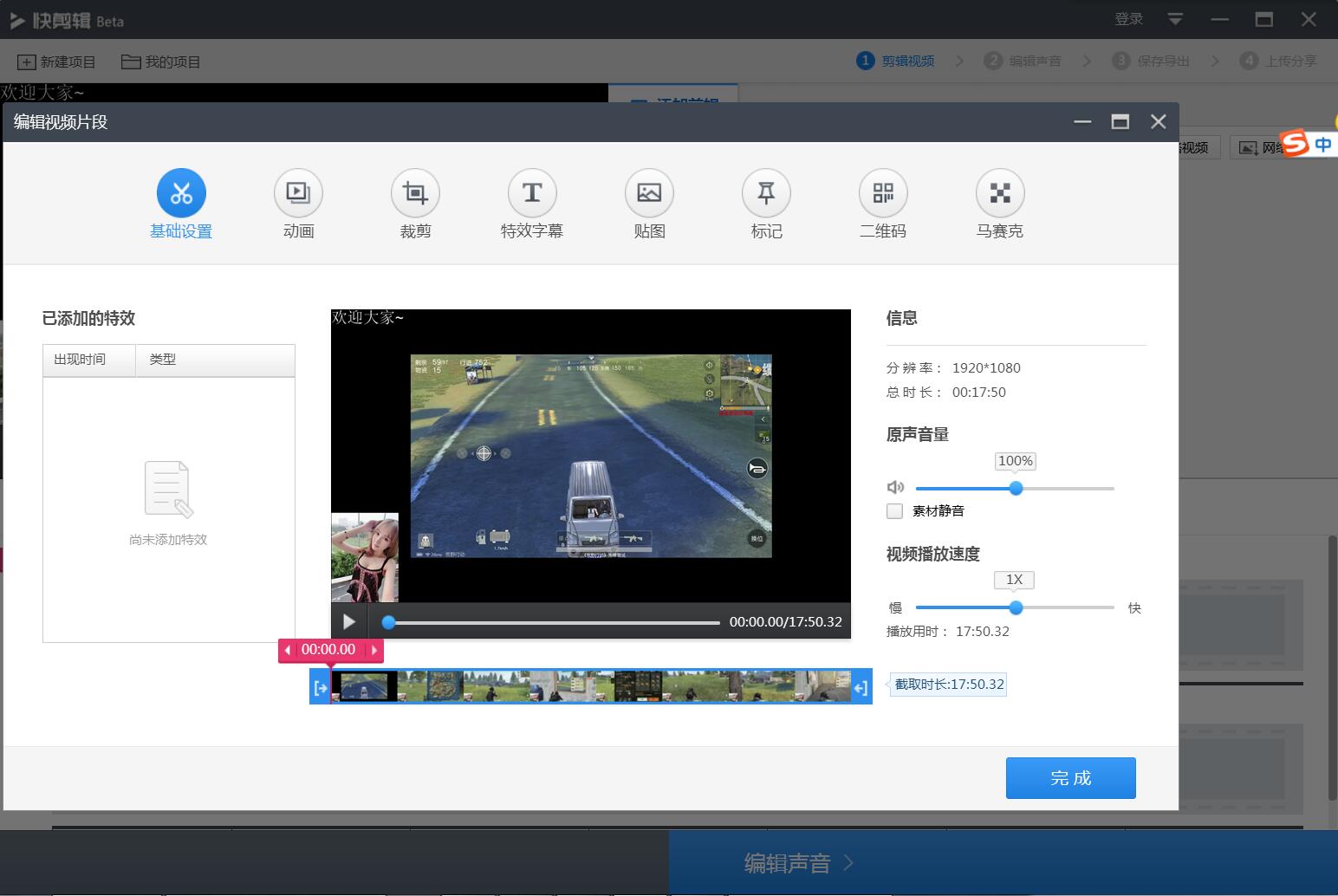The image size is (1338, 896).
Task: Open the 贴图 sticker tool
Action: point(649,192)
